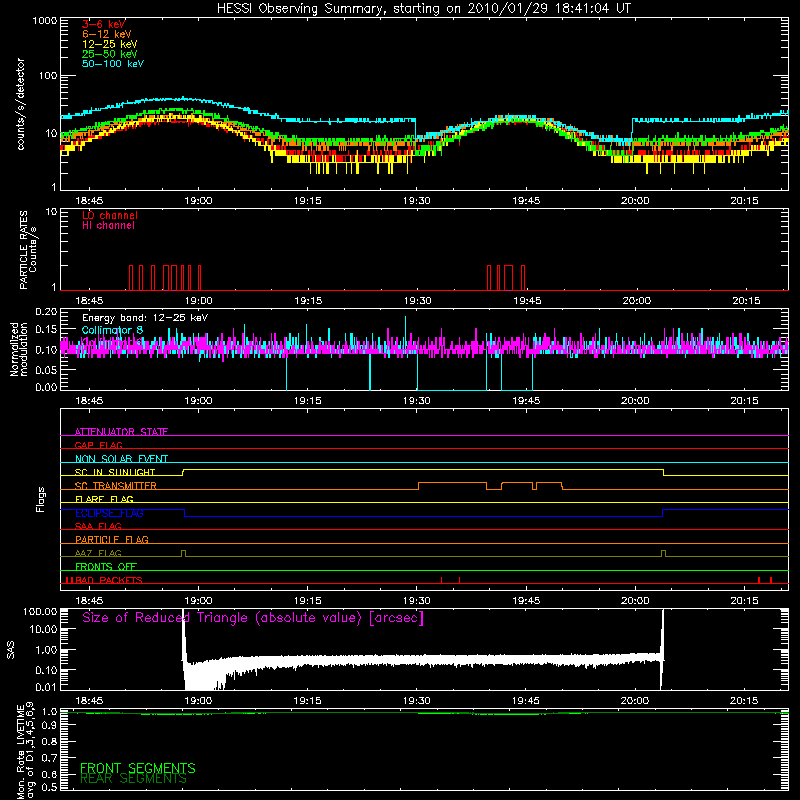Image resolution: width=800 pixels, height=800 pixels.
Task: Click the Size of Reduced Triangle title
Action: (x=253, y=618)
